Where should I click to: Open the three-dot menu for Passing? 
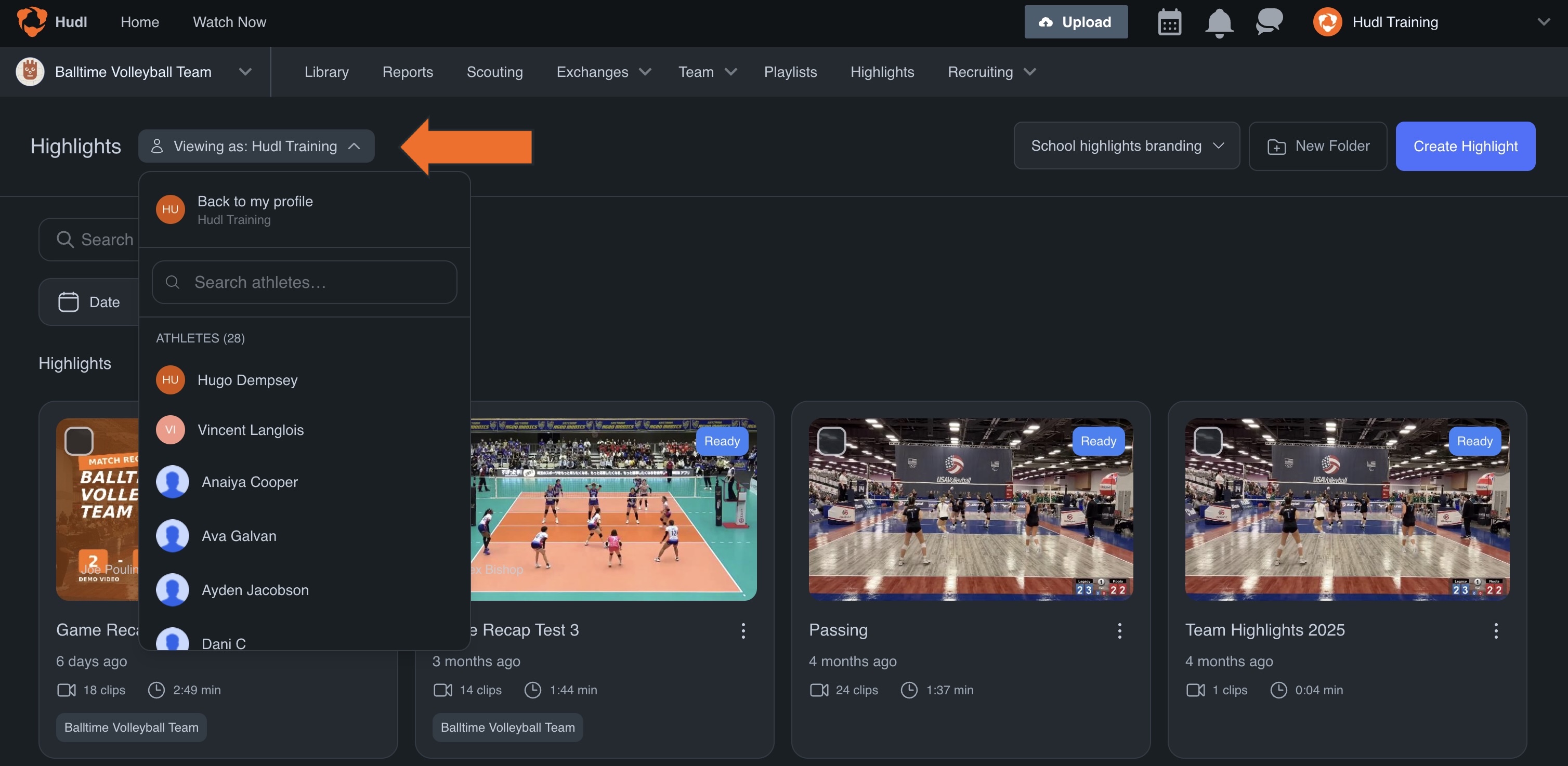point(1119,630)
